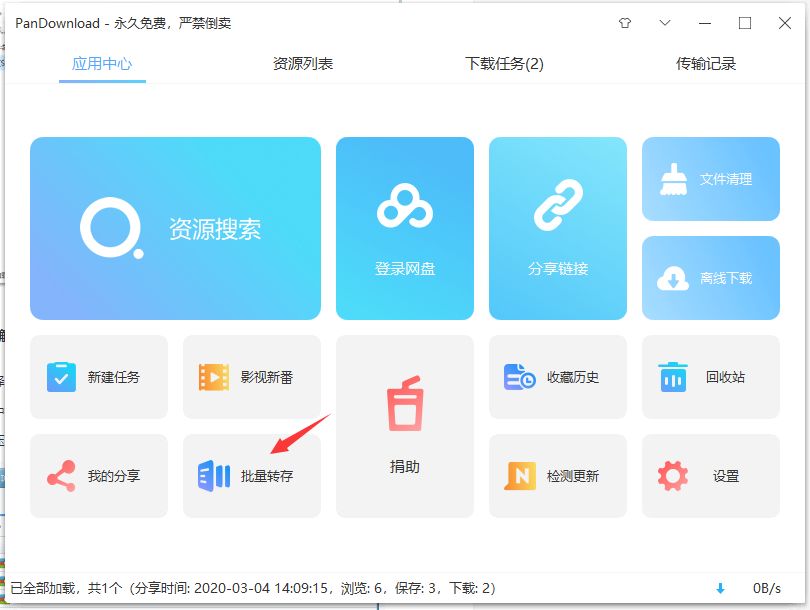Open 文件清理 label

coord(726,179)
